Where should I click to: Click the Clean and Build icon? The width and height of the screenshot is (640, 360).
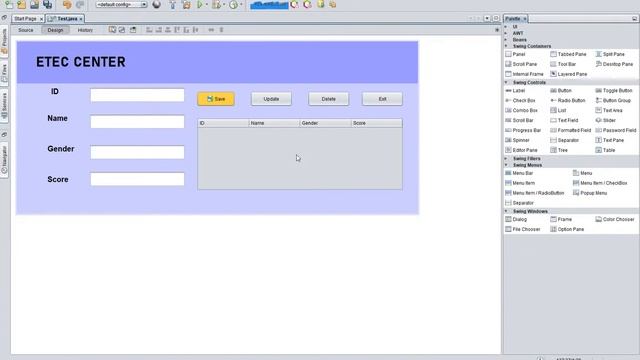click(x=186, y=4)
